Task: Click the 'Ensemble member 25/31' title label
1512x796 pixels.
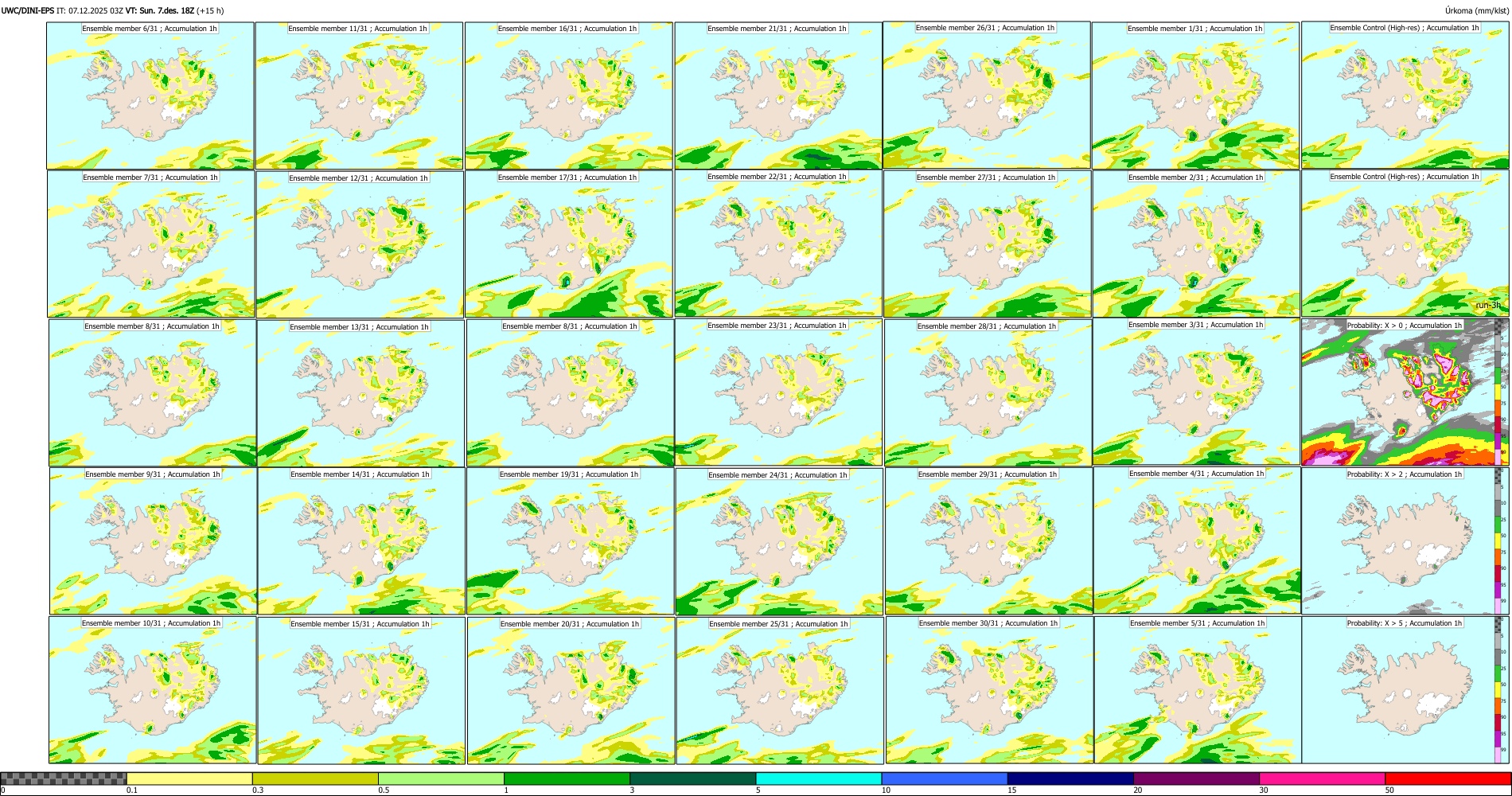Action: click(779, 624)
